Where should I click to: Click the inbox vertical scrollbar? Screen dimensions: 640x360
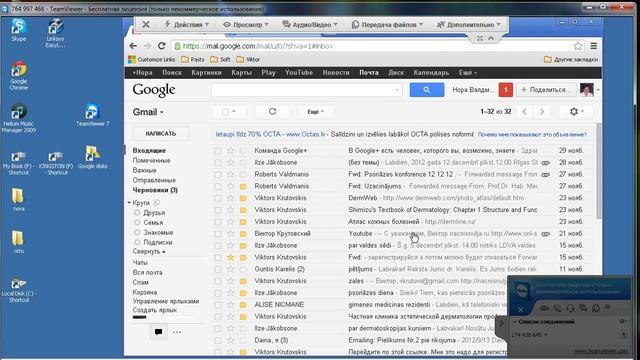click(599, 171)
